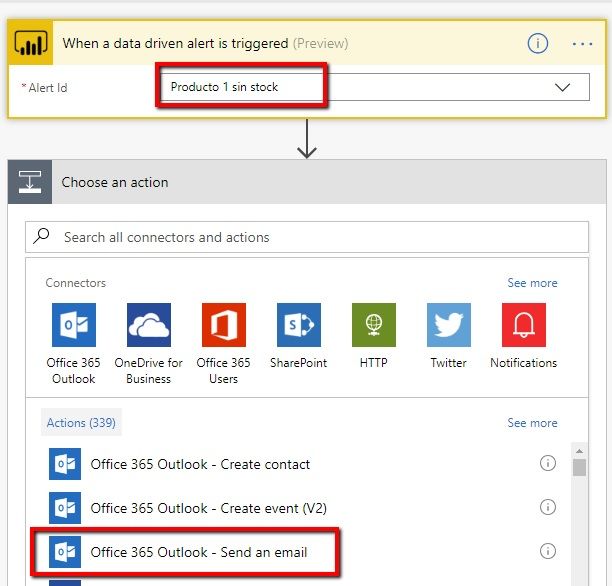This screenshot has width=612, height=586.
Task: Show info for Send an email action
Action: [x=548, y=551]
